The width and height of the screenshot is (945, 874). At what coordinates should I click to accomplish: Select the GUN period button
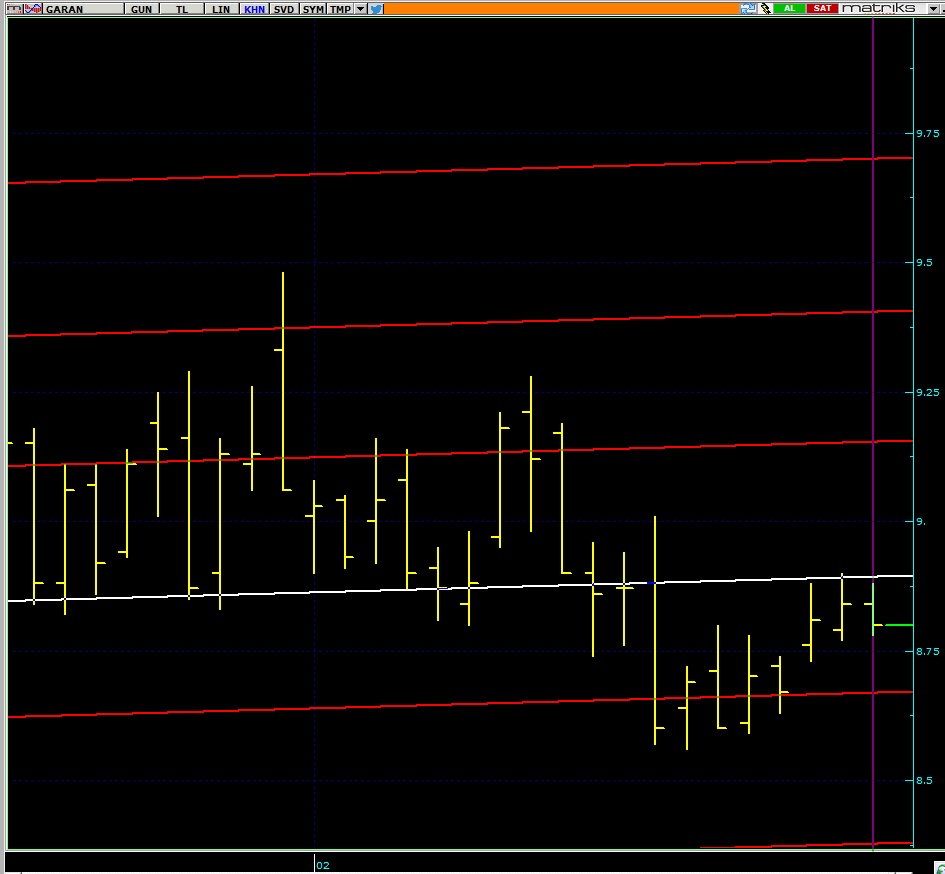[142, 9]
